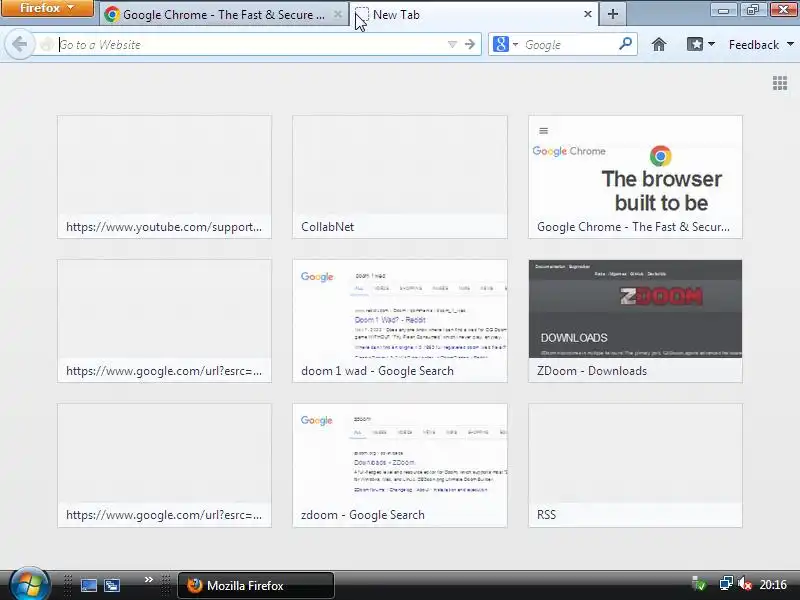Select Mozilla Firefox taskbar button
Image resolution: width=800 pixels, height=600 pixels.
click(x=256, y=585)
